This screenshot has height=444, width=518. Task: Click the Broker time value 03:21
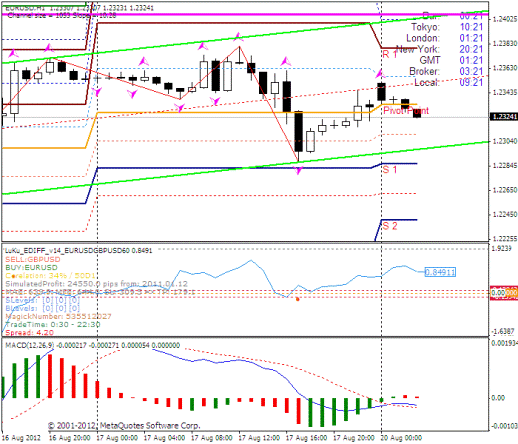tap(471, 71)
